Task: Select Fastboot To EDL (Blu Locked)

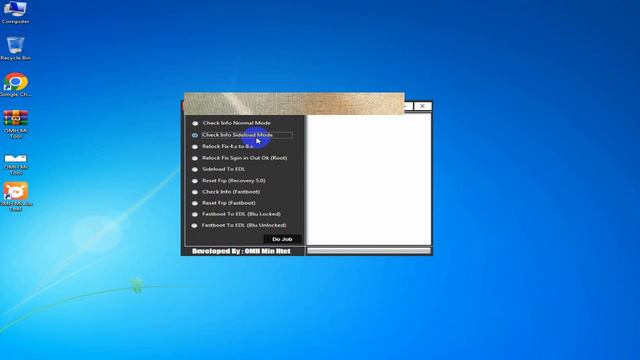Action: (236, 214)
